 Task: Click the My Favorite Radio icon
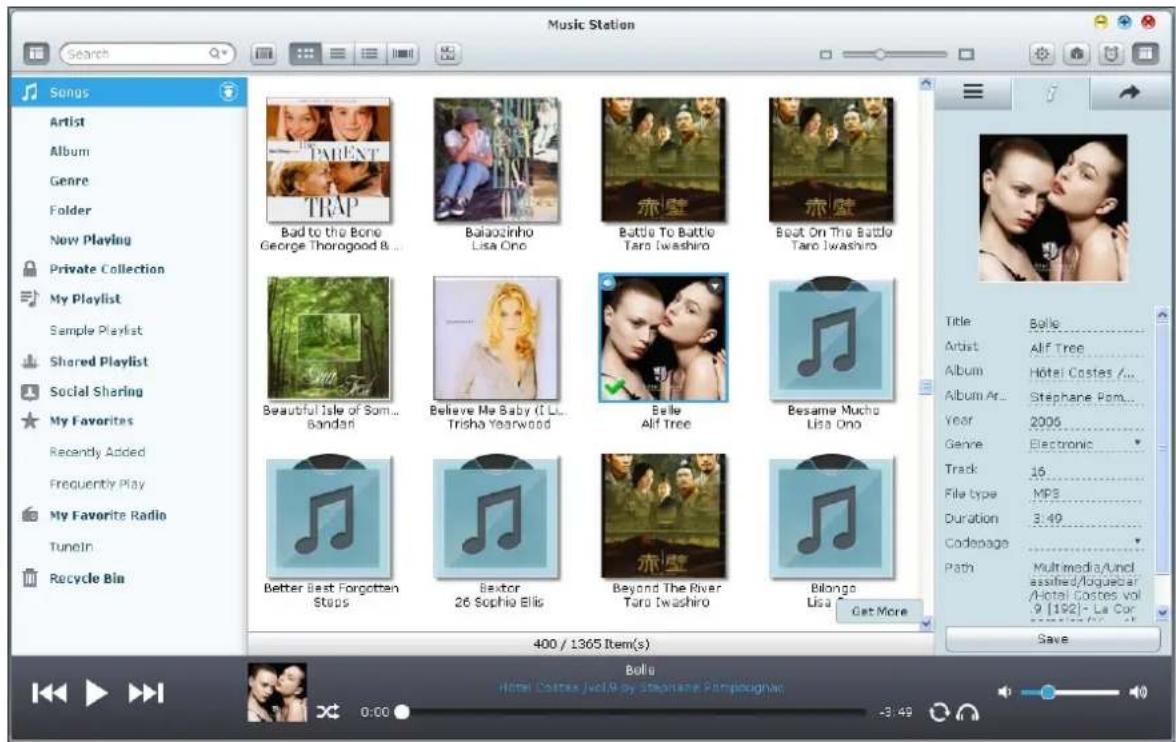[30, 515]
